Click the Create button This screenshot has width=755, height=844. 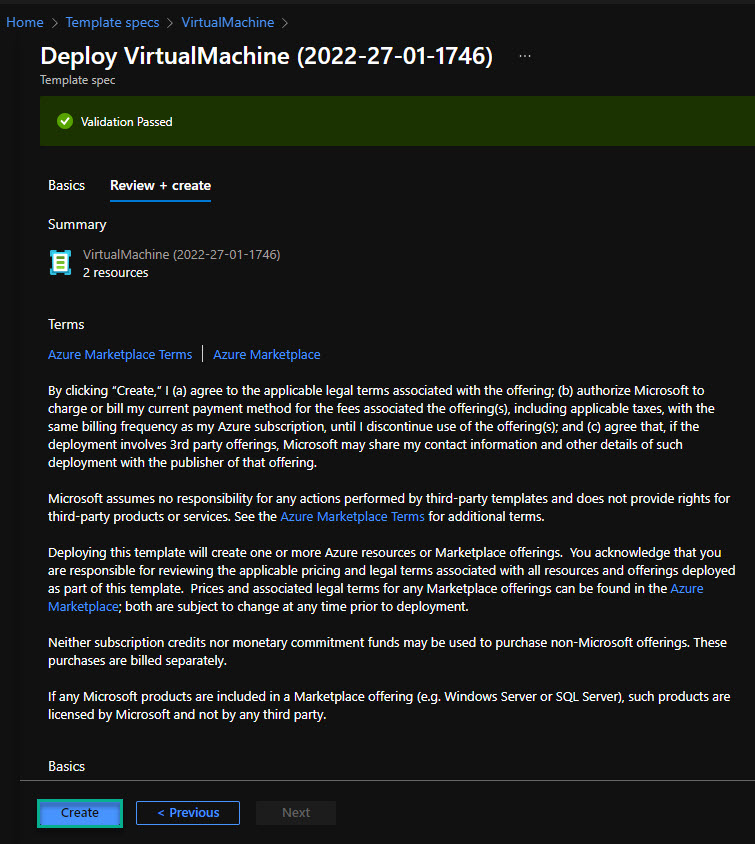80,812
